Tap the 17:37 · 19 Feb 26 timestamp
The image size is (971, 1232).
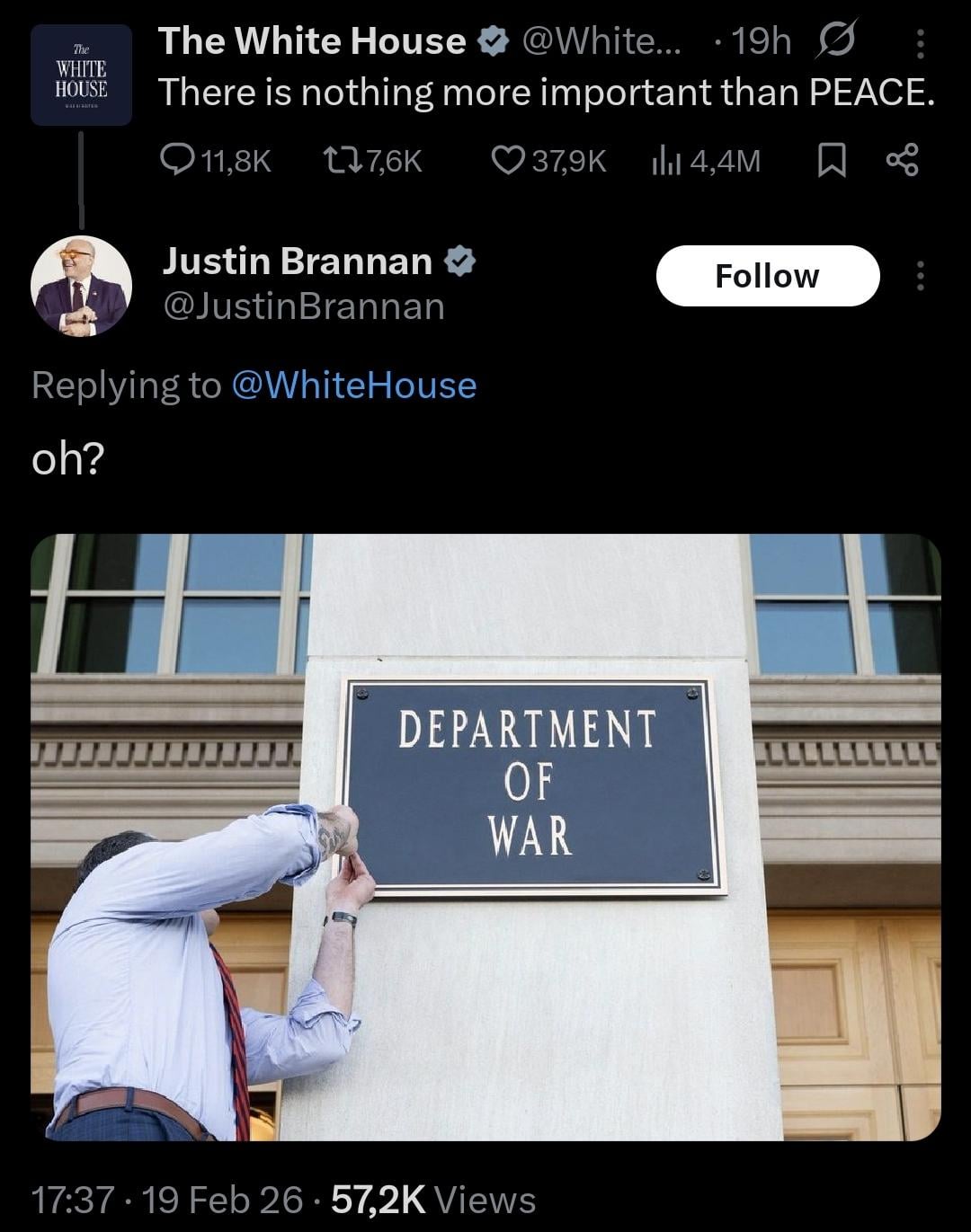click(x=168, y=1200)
